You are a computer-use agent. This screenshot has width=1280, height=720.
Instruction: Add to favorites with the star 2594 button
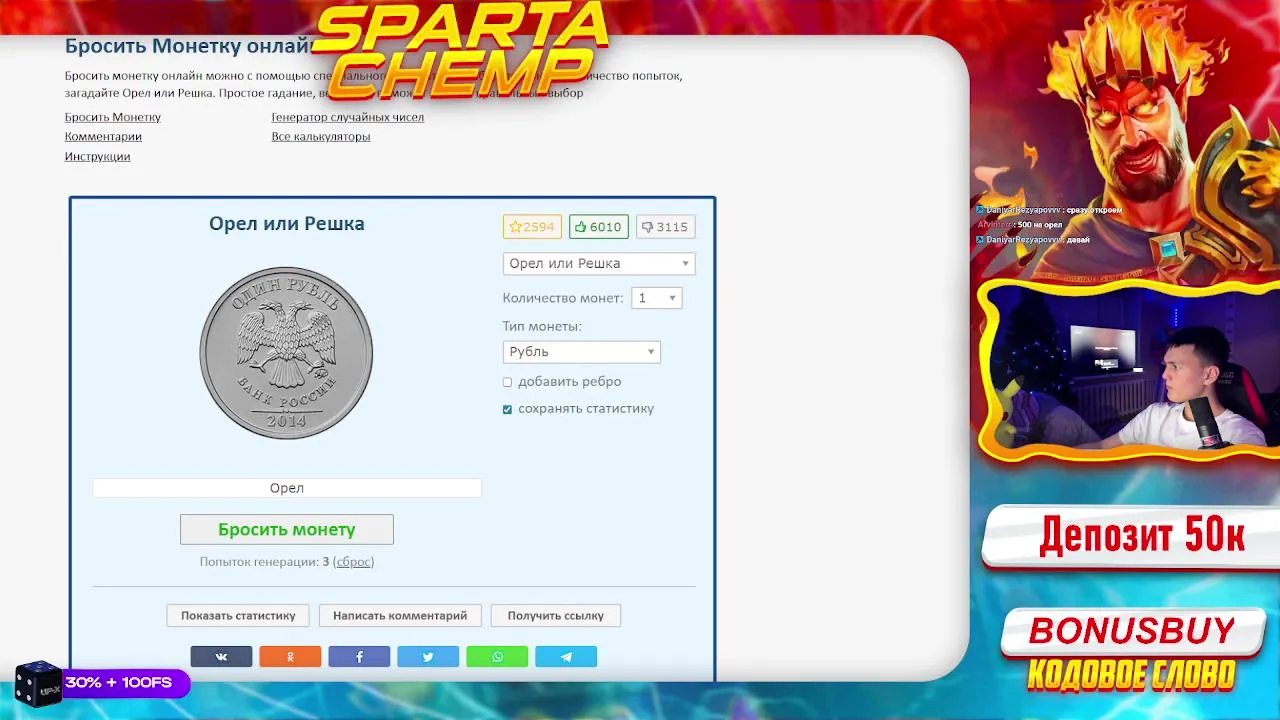point(532,227)
